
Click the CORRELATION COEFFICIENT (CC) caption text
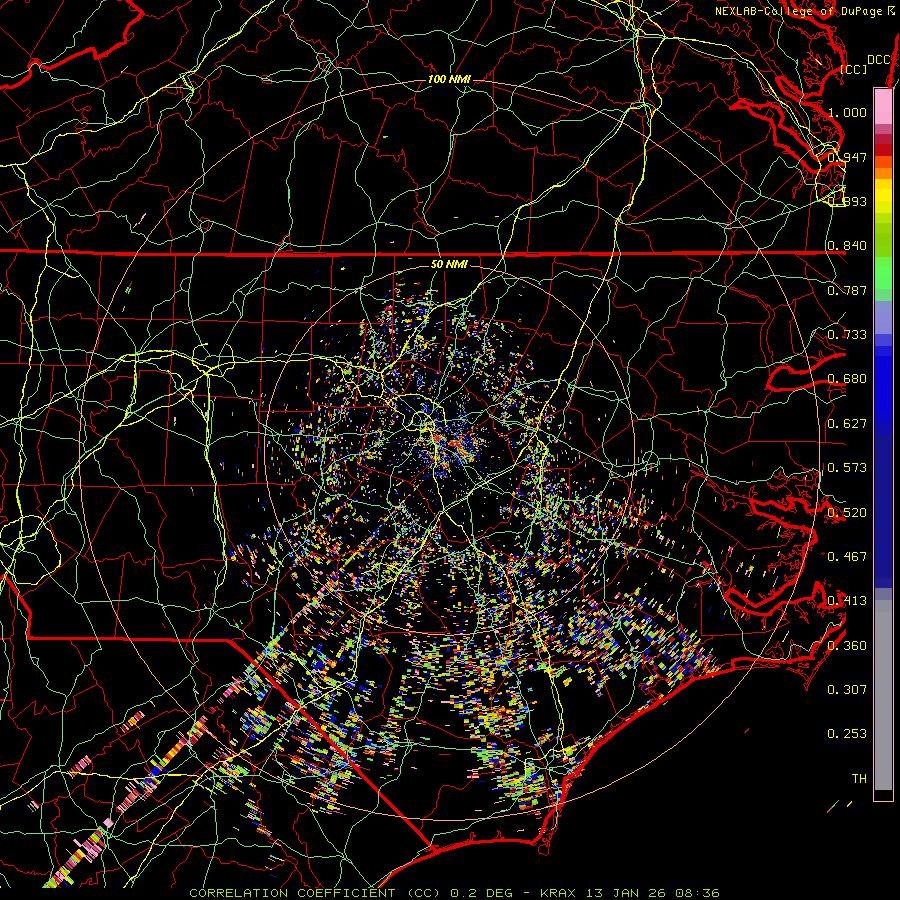point(315,893)
